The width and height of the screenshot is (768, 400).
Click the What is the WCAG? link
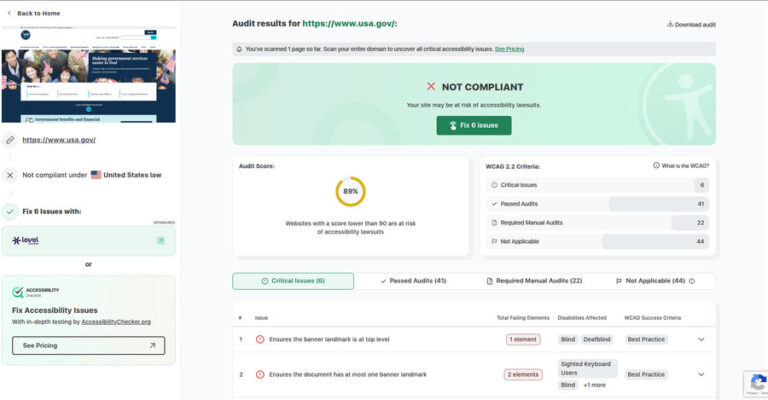pos(685,165)
